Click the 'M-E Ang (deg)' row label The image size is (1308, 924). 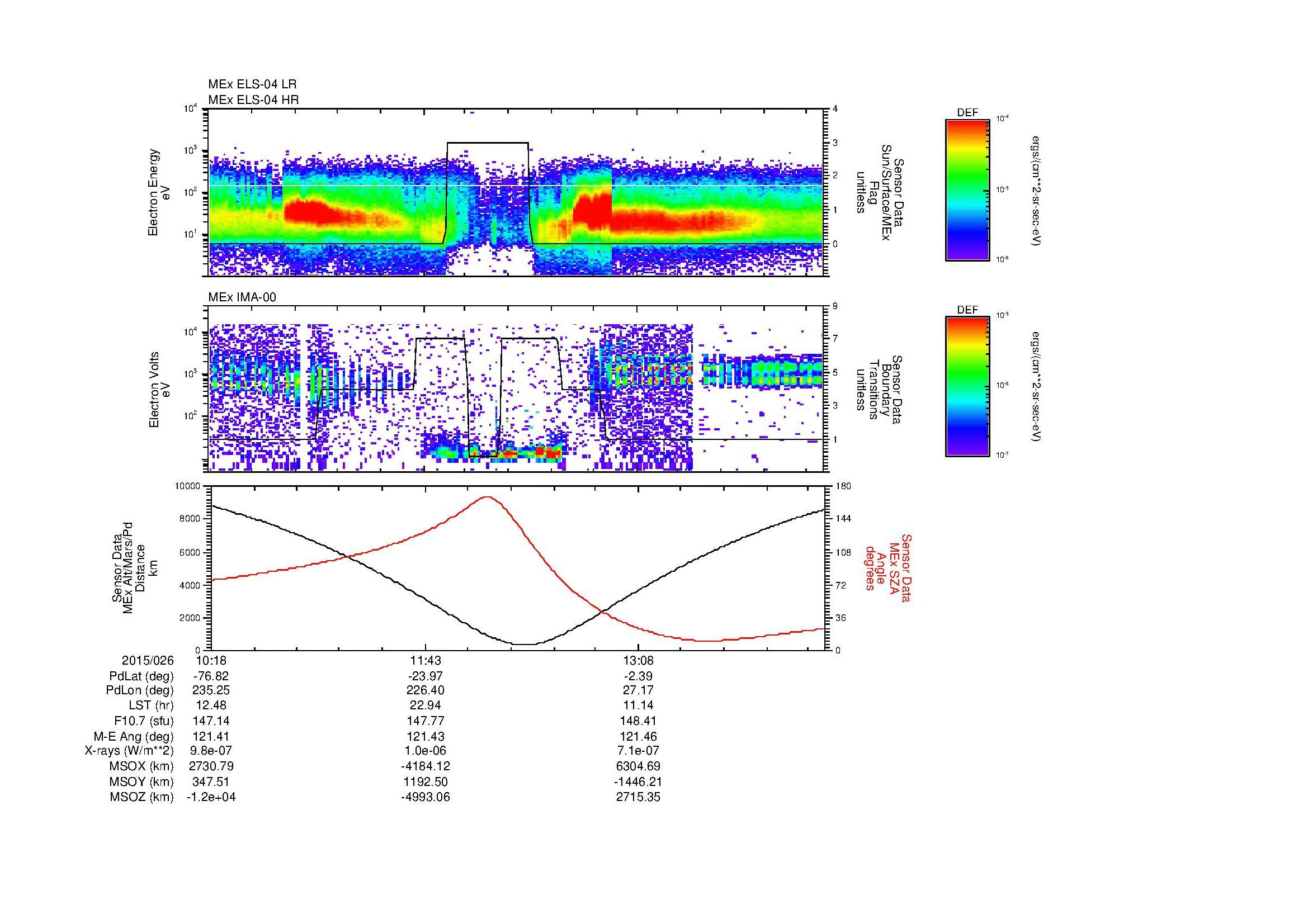[134, 737]
